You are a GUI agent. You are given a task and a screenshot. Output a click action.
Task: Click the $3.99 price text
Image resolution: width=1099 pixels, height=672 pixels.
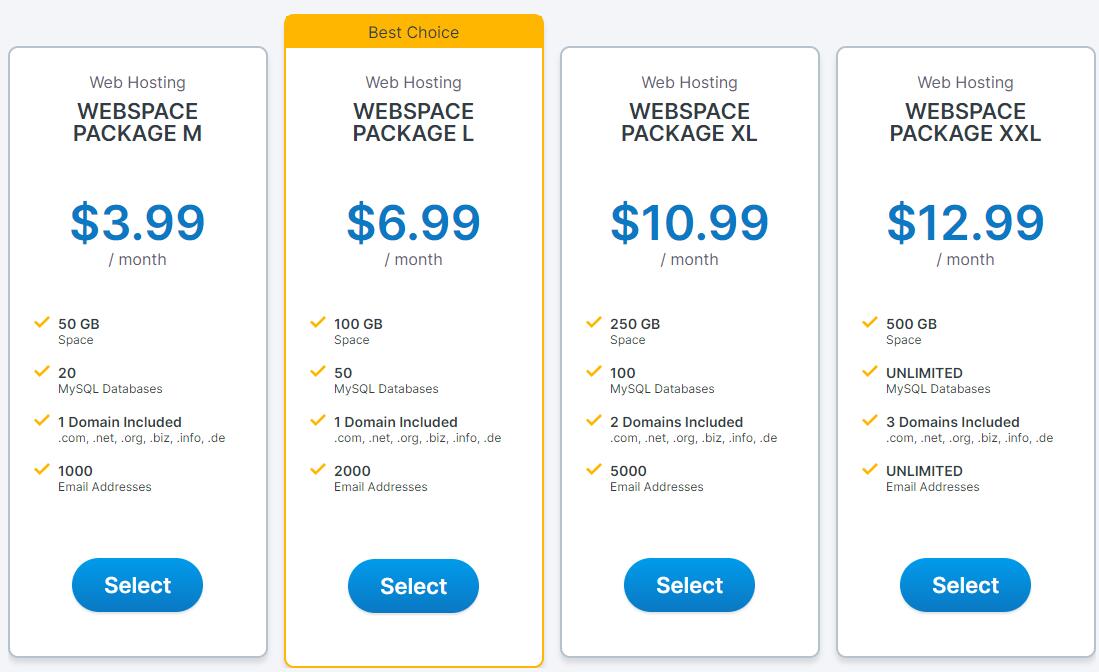click(x=137, y=223)
